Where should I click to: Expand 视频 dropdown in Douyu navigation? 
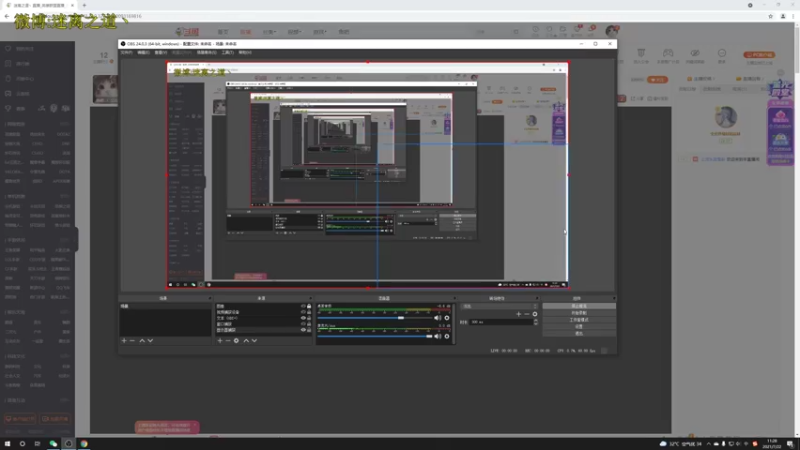[x=294, y=32]
